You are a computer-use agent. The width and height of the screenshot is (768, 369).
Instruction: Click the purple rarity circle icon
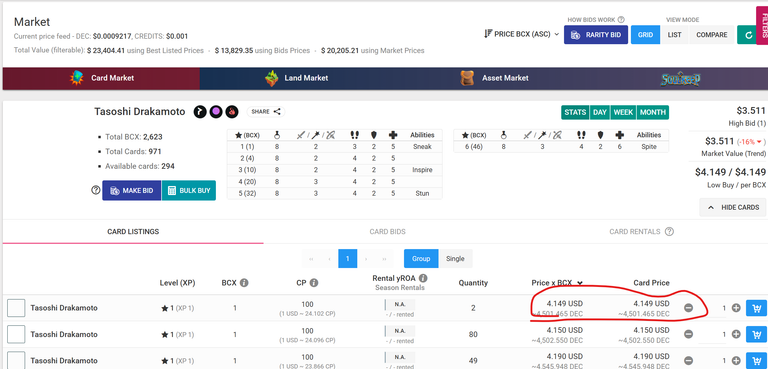point(216,112)
